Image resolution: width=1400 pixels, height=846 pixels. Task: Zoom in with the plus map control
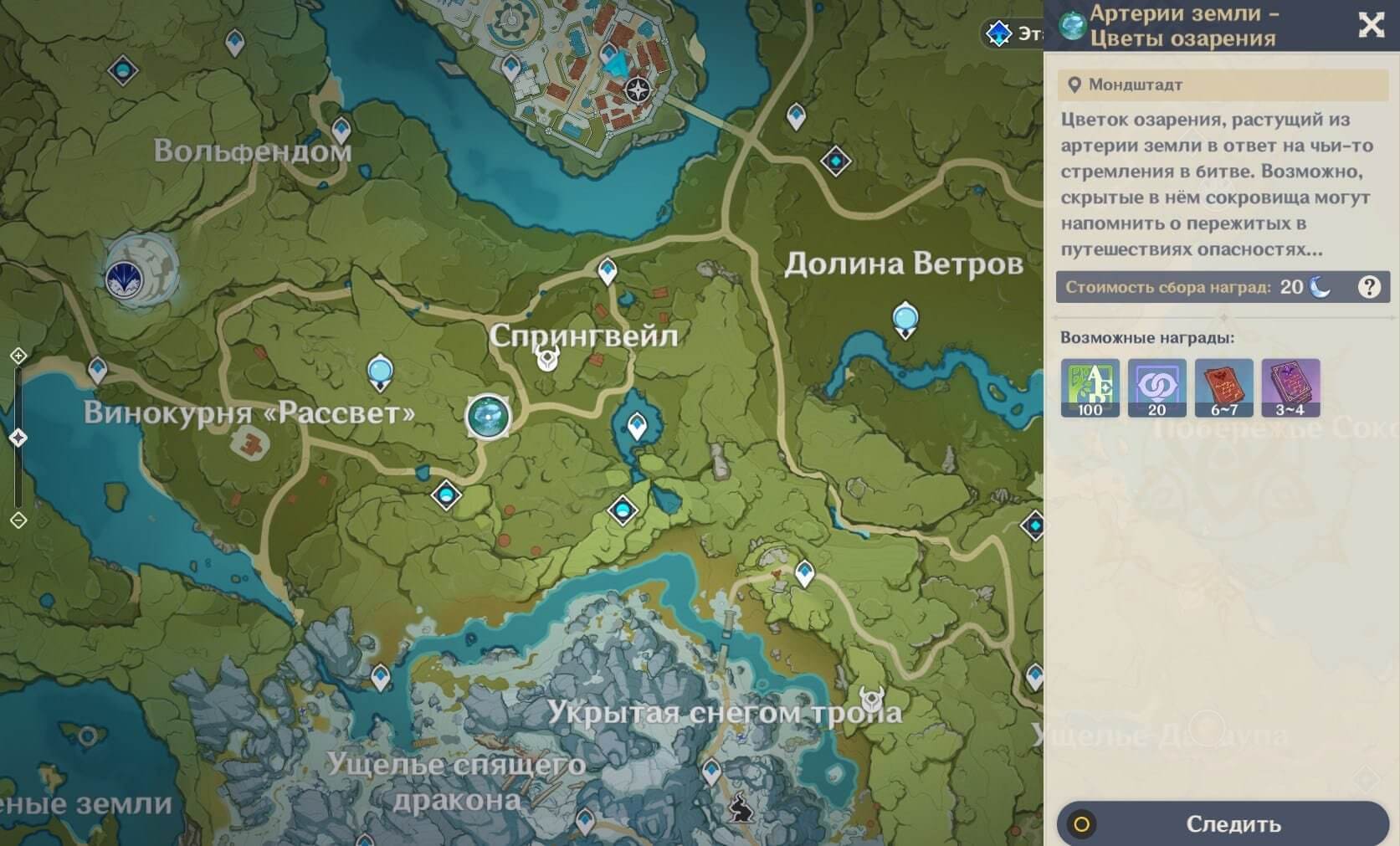click(18, 356)
